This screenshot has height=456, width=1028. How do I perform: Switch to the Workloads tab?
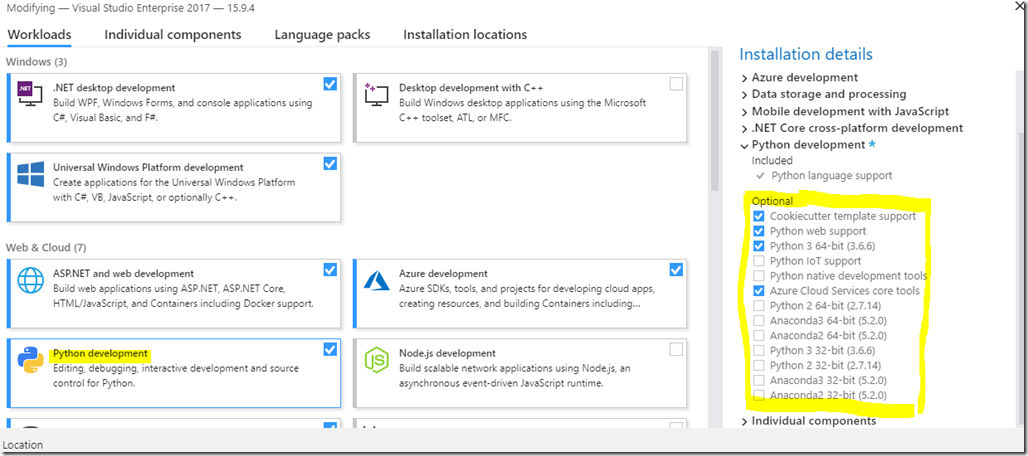pos(39,35)
